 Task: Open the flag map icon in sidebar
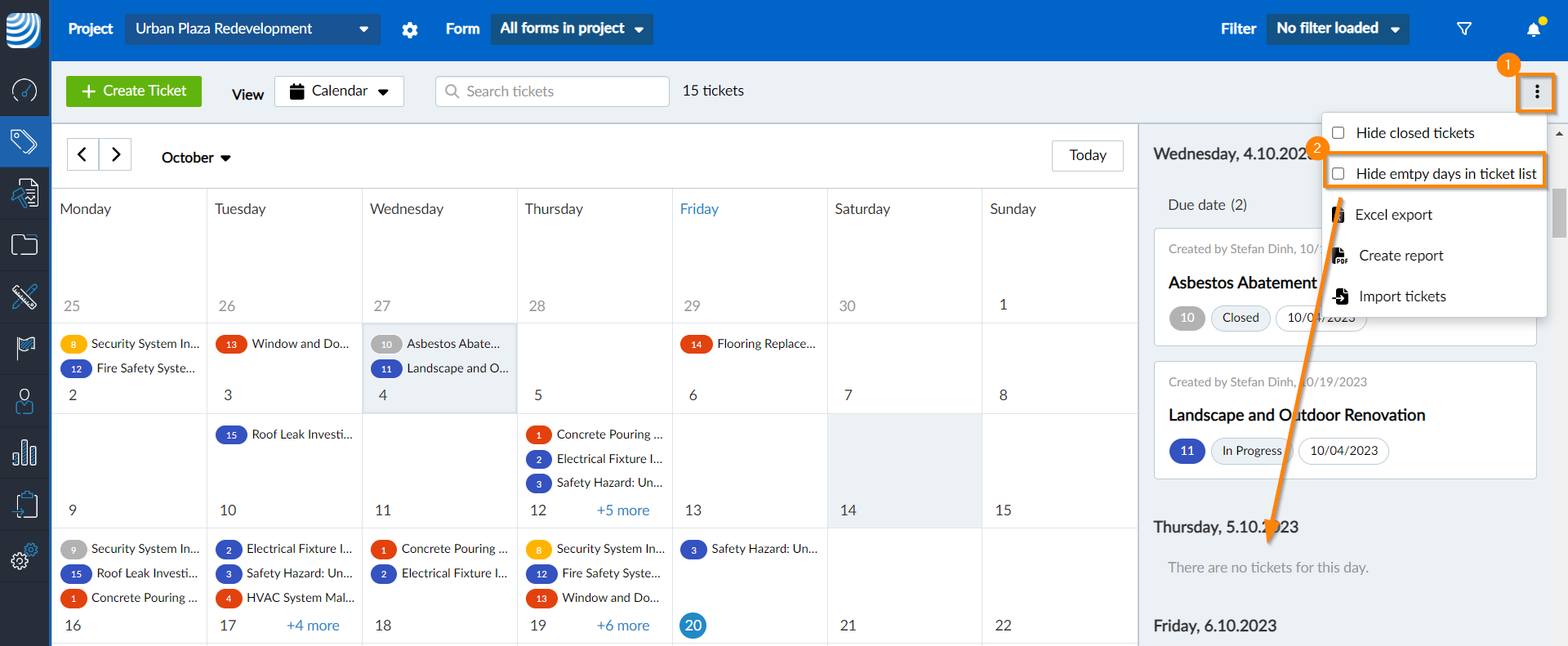(x=24, y=349)
